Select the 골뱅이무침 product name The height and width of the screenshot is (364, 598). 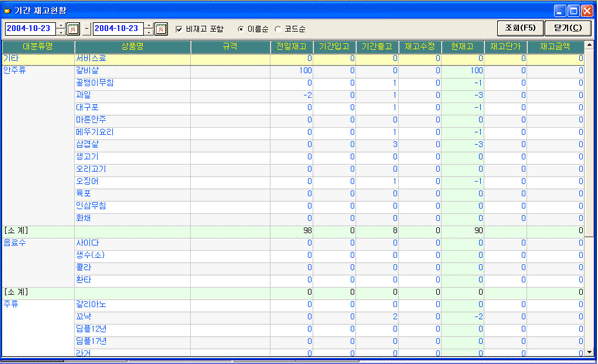[x=95, y=83]
